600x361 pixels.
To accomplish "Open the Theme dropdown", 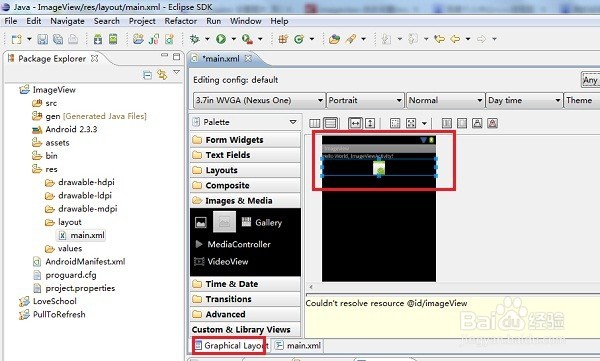I will tap(582, 101).
